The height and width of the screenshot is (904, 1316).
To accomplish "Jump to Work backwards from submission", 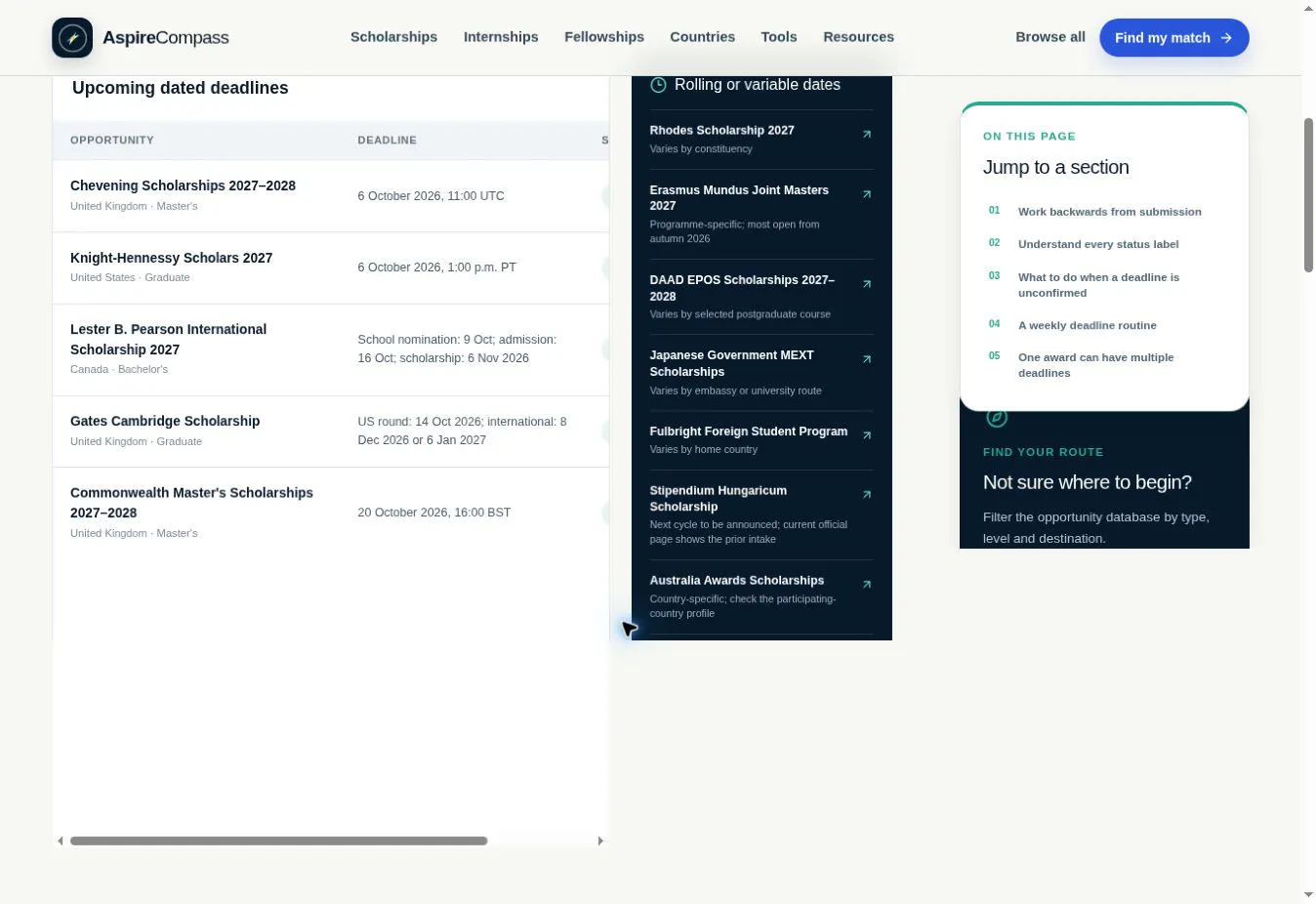I will click(1110, 212).
